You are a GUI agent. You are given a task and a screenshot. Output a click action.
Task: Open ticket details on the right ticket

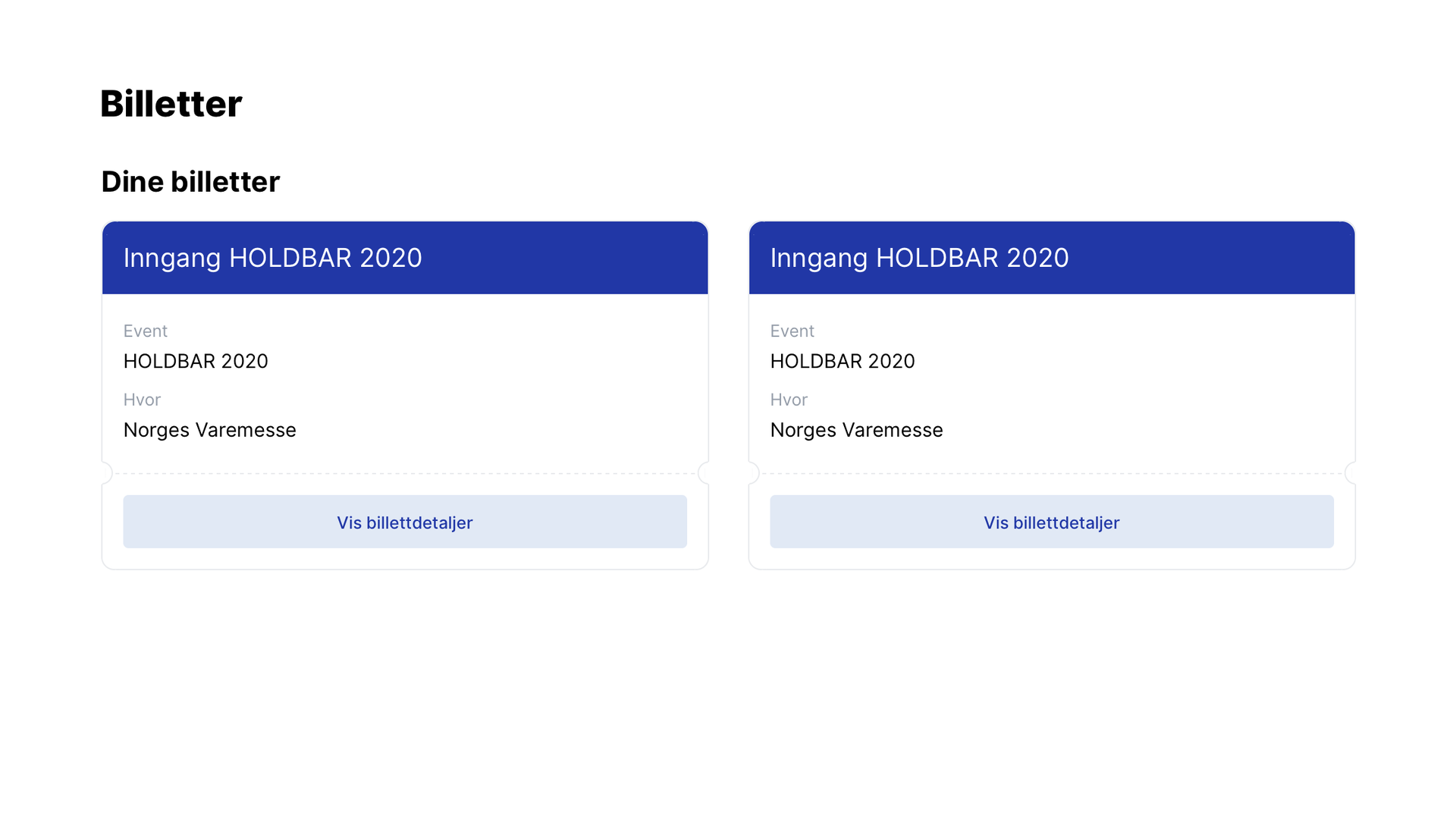click(1052, 522)
